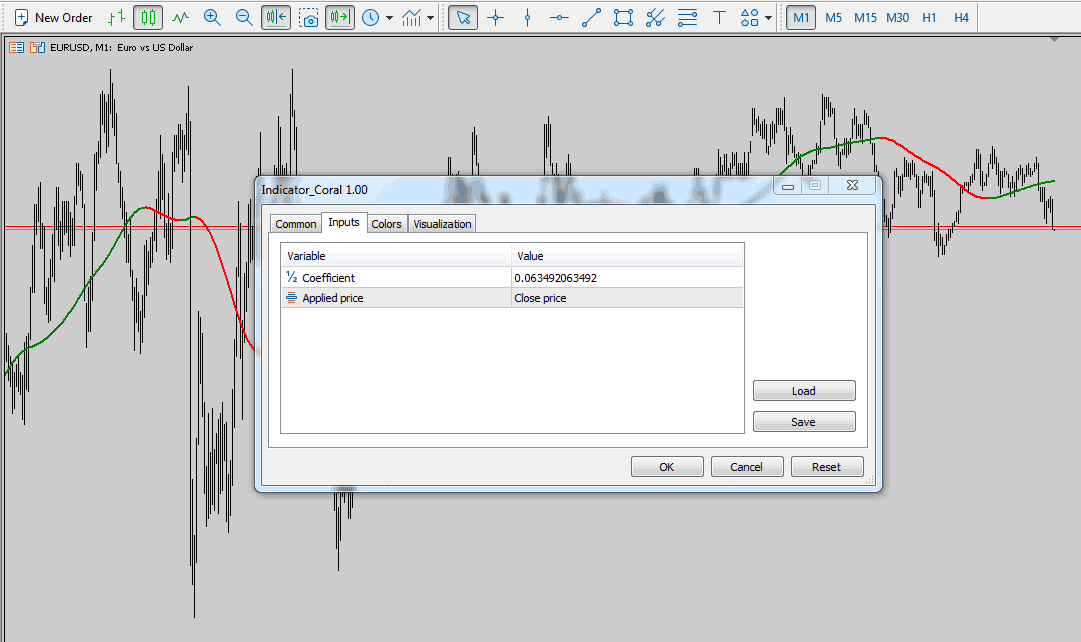The image size is (1081, 642).
Task: Switch to H1 timeframe
Action: click(929, 17)
